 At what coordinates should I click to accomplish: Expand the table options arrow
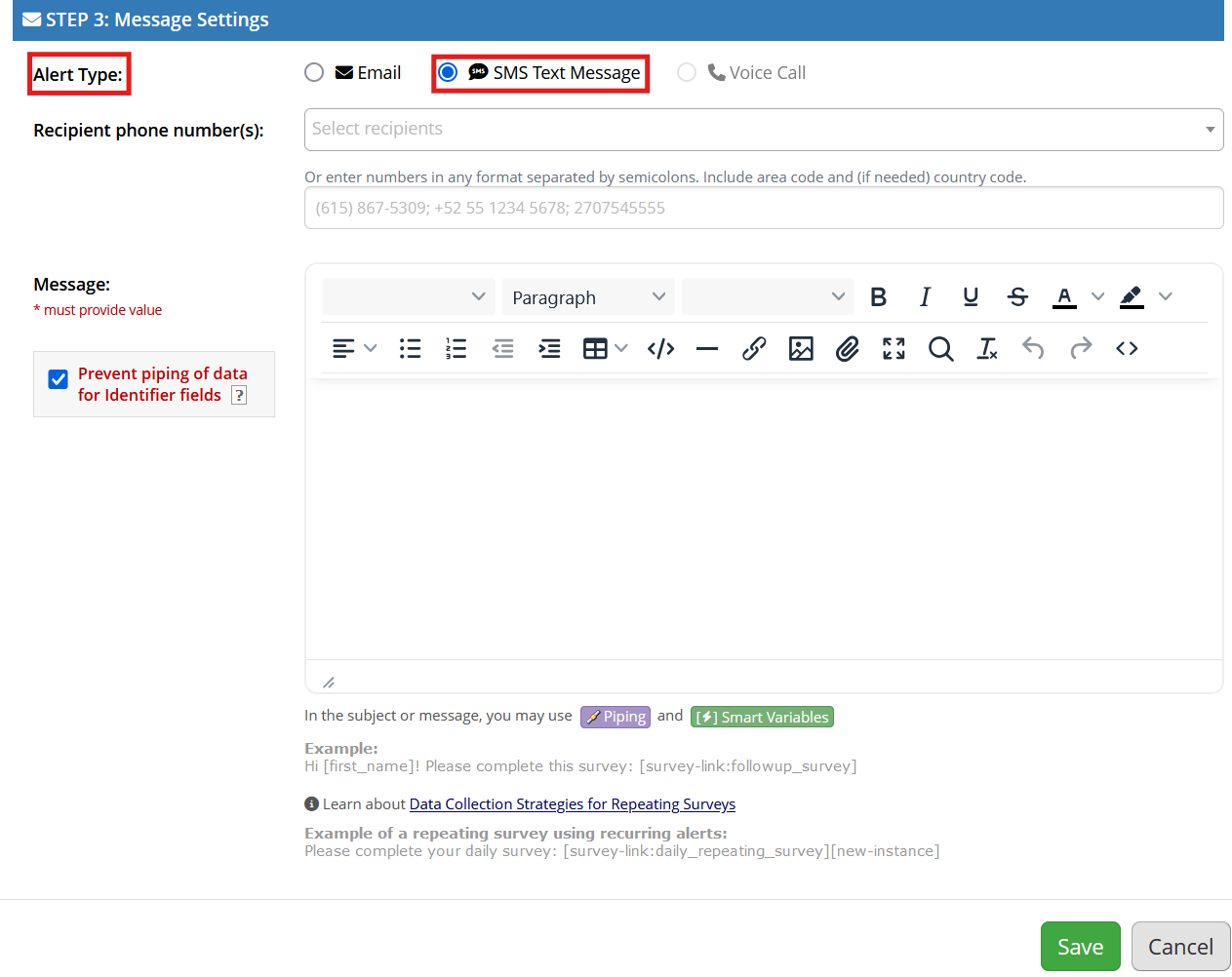pos(621,348)
